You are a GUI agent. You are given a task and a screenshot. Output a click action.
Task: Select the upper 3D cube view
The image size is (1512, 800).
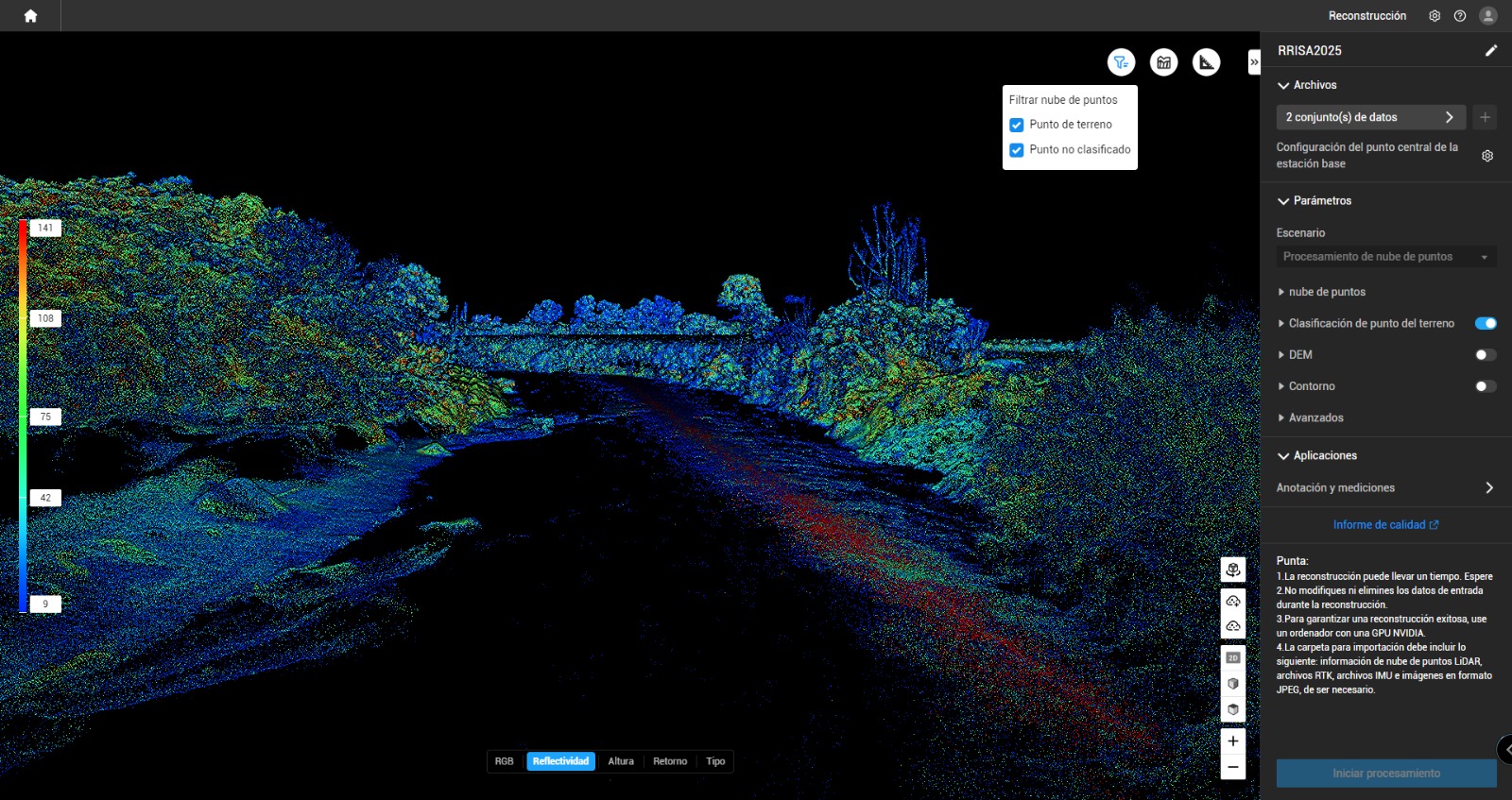click(1233, 683)
